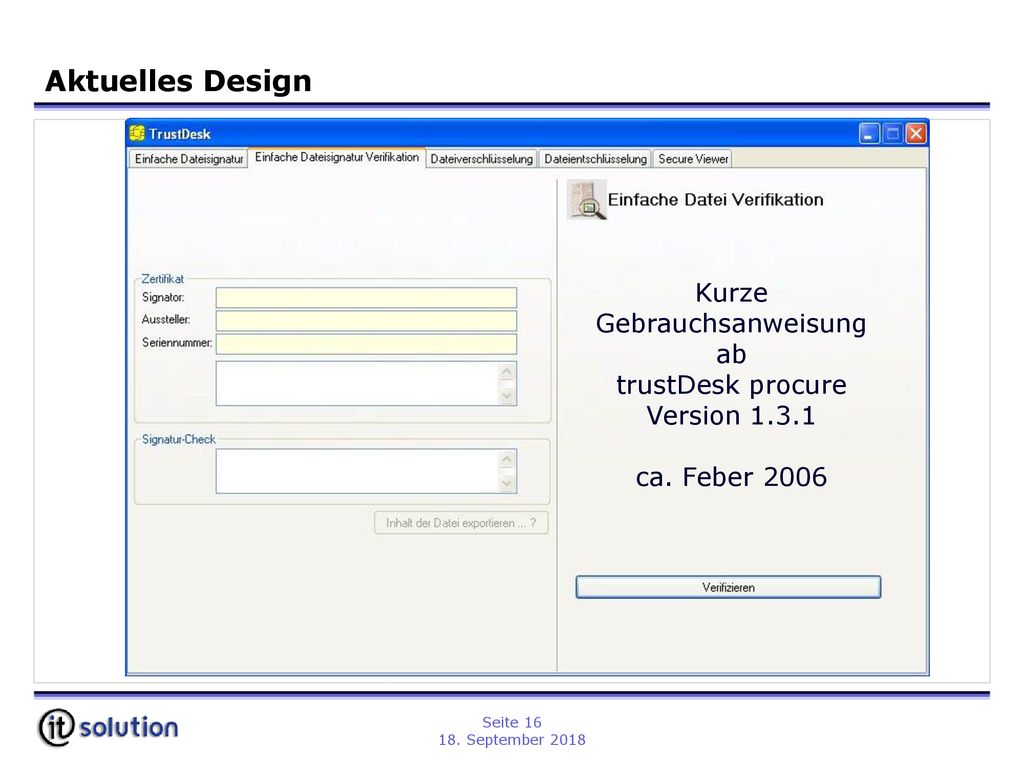Click the Signatur-Check group label
The height and width of the screenshot is (768, 1024).
(x=178, y=440)
